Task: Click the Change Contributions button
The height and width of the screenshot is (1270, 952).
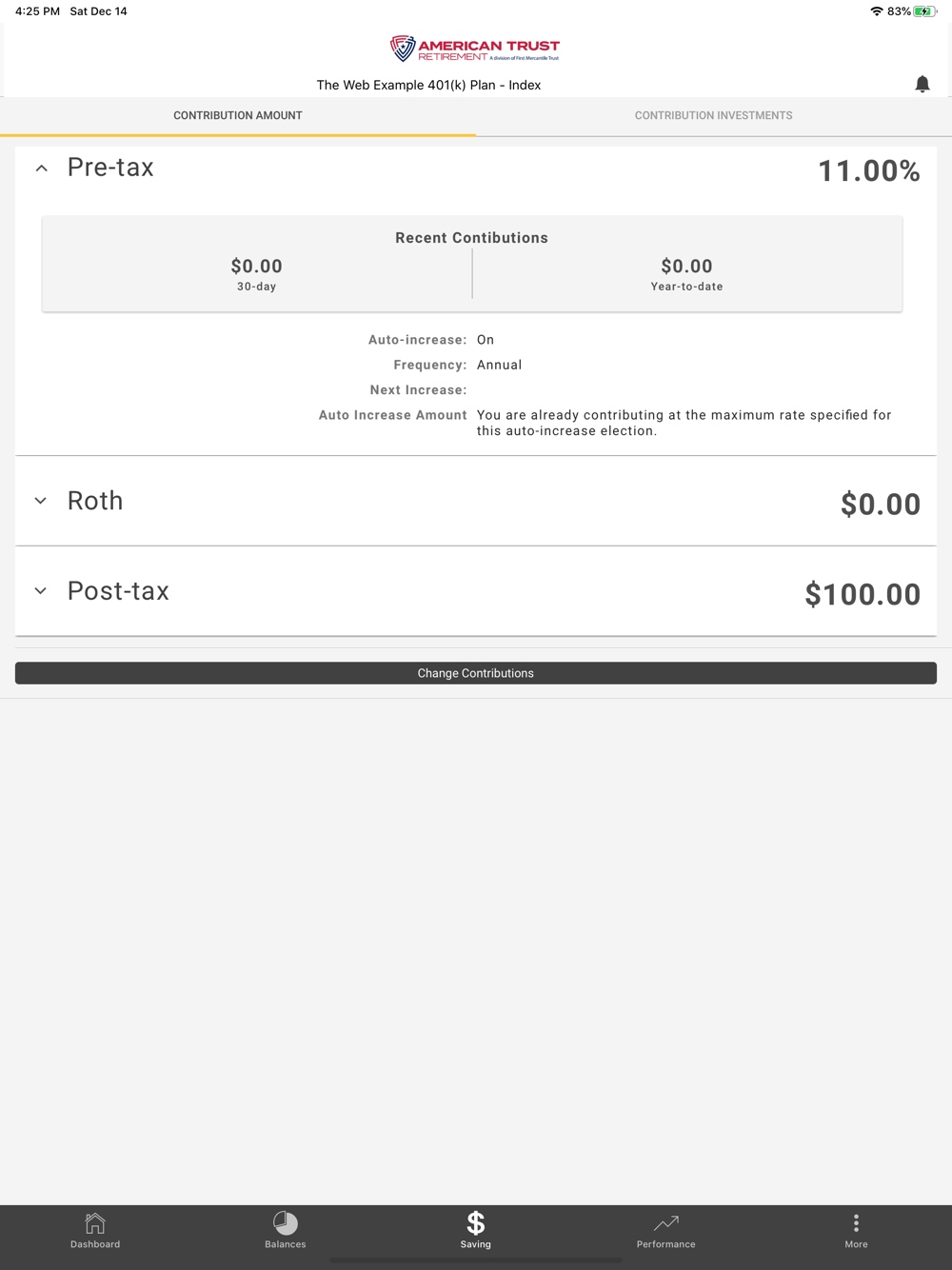Action: (476, 673)
